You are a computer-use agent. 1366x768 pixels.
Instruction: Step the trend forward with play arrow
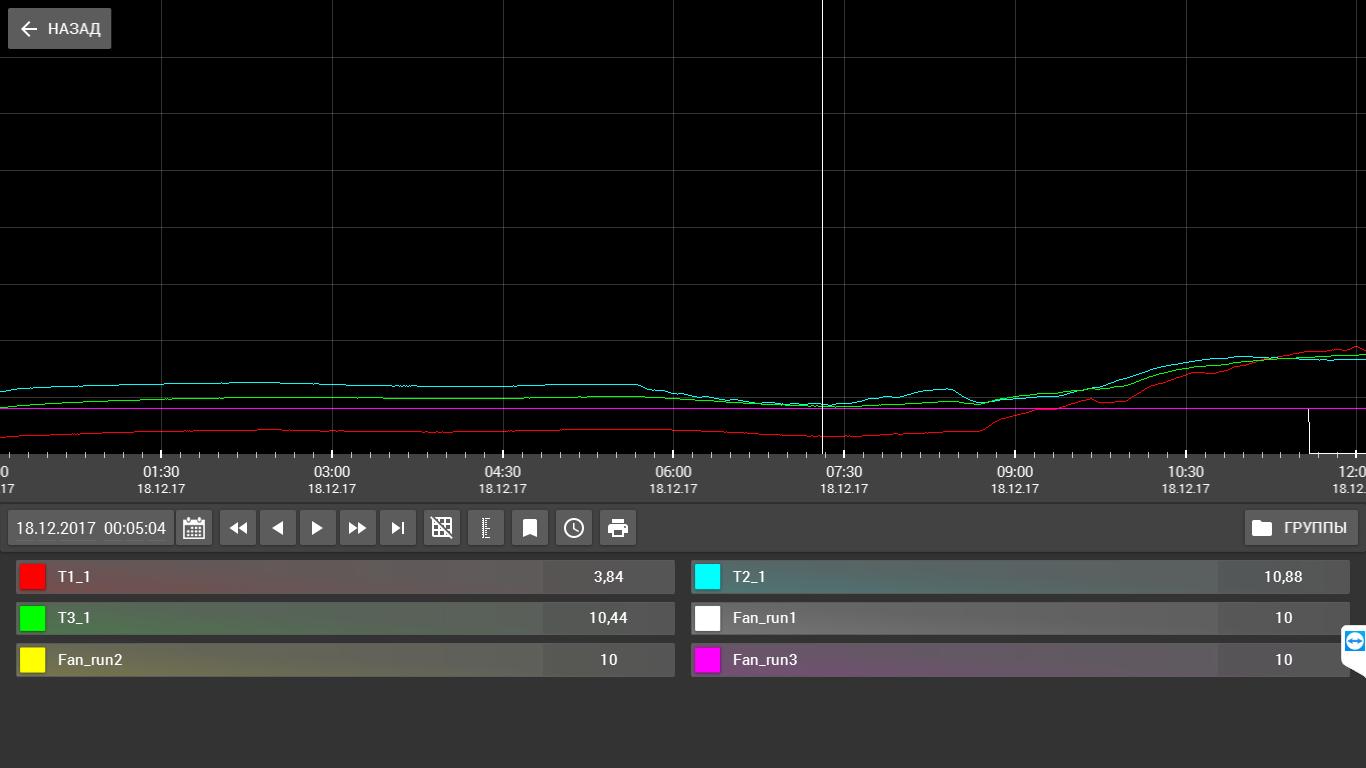317,528
